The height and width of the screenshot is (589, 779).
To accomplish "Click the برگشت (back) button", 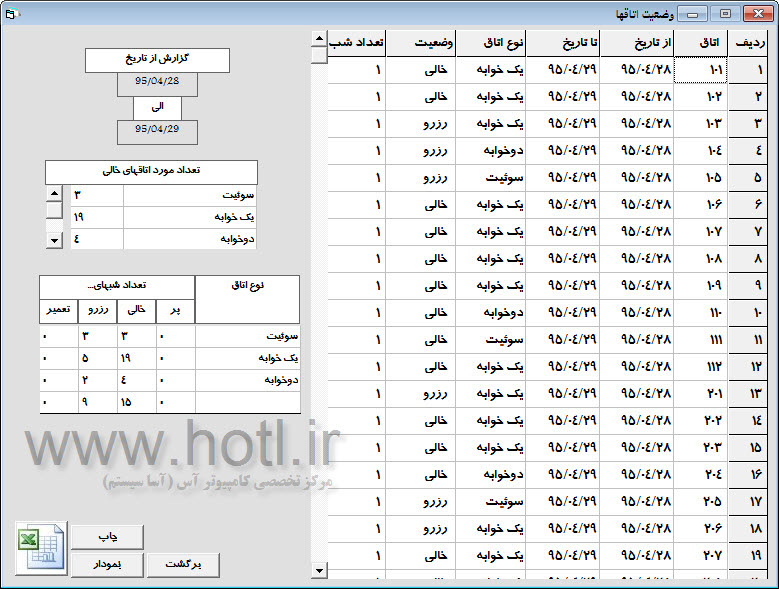I will pyautogui.click(x=183, y=565).
